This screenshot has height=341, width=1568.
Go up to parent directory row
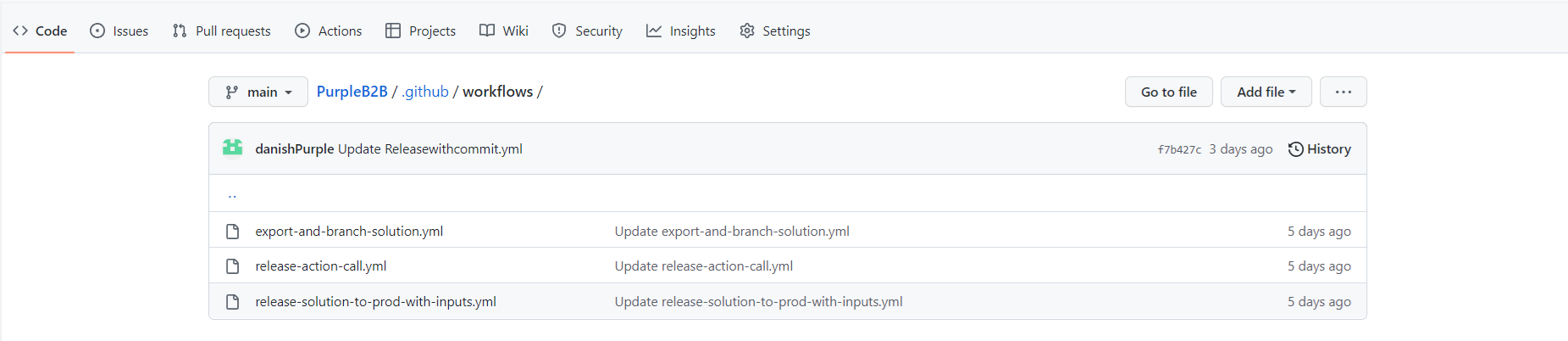232,194
